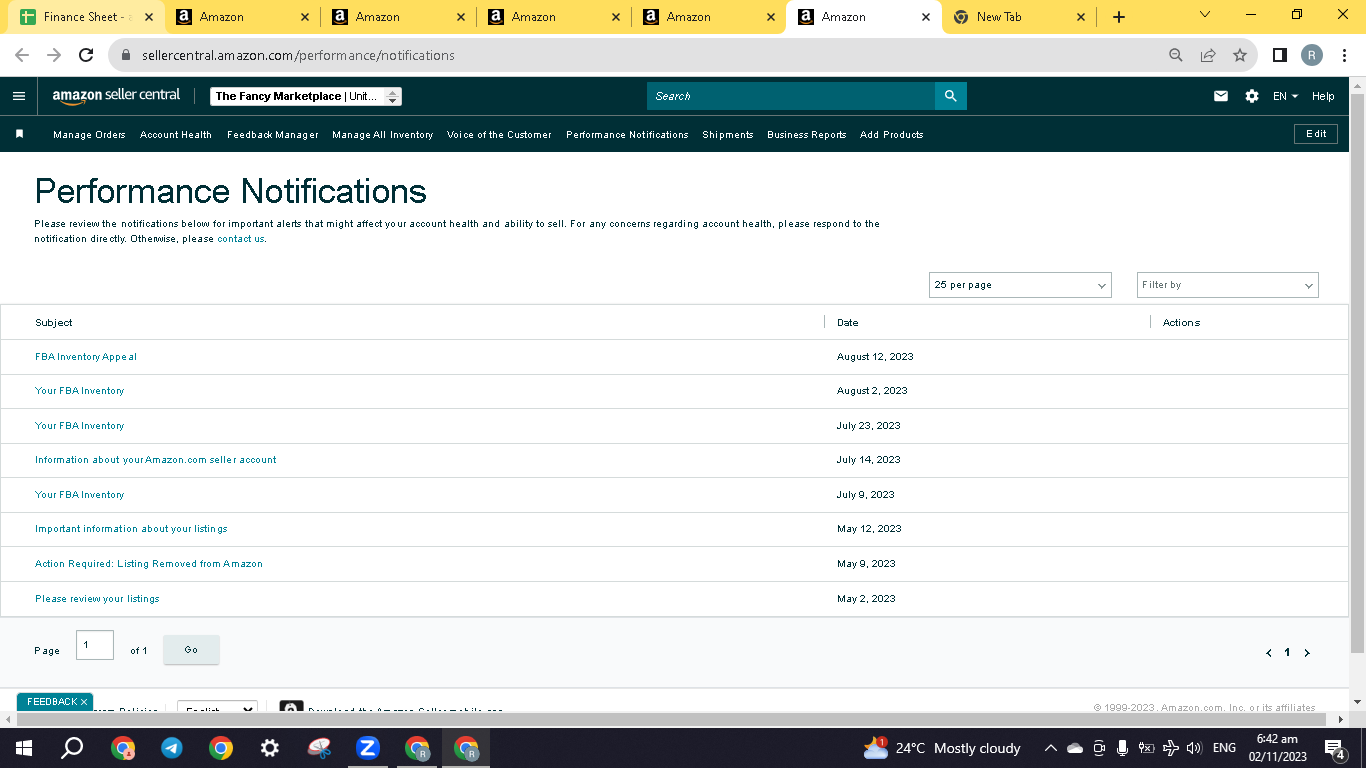Open the 25 per page dropdown
This screenshot has width=1366, height=768.
(1020, 285)
